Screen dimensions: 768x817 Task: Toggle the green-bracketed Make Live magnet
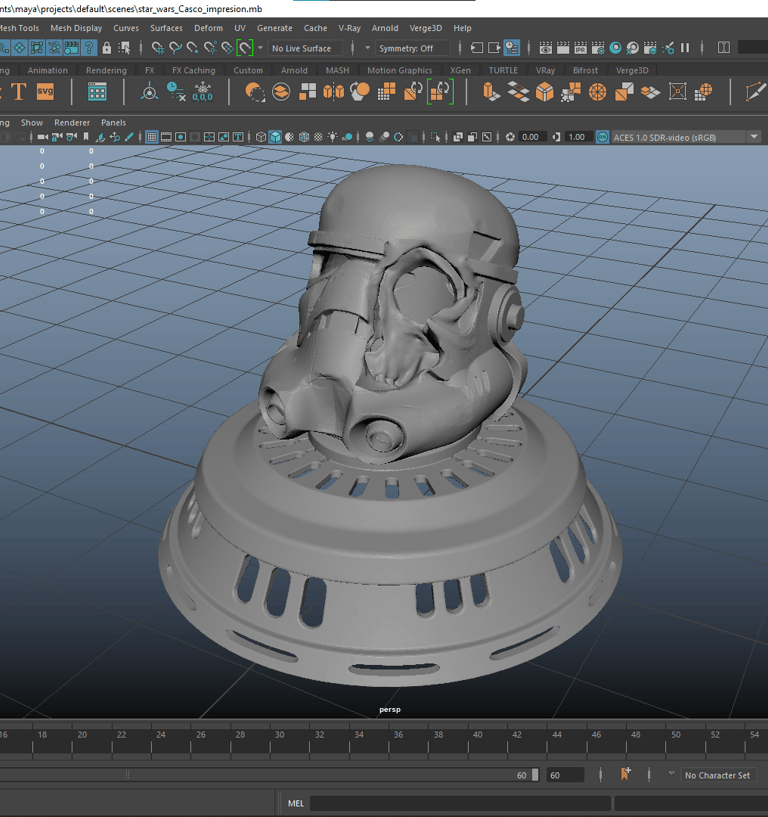tap(245, 48)
